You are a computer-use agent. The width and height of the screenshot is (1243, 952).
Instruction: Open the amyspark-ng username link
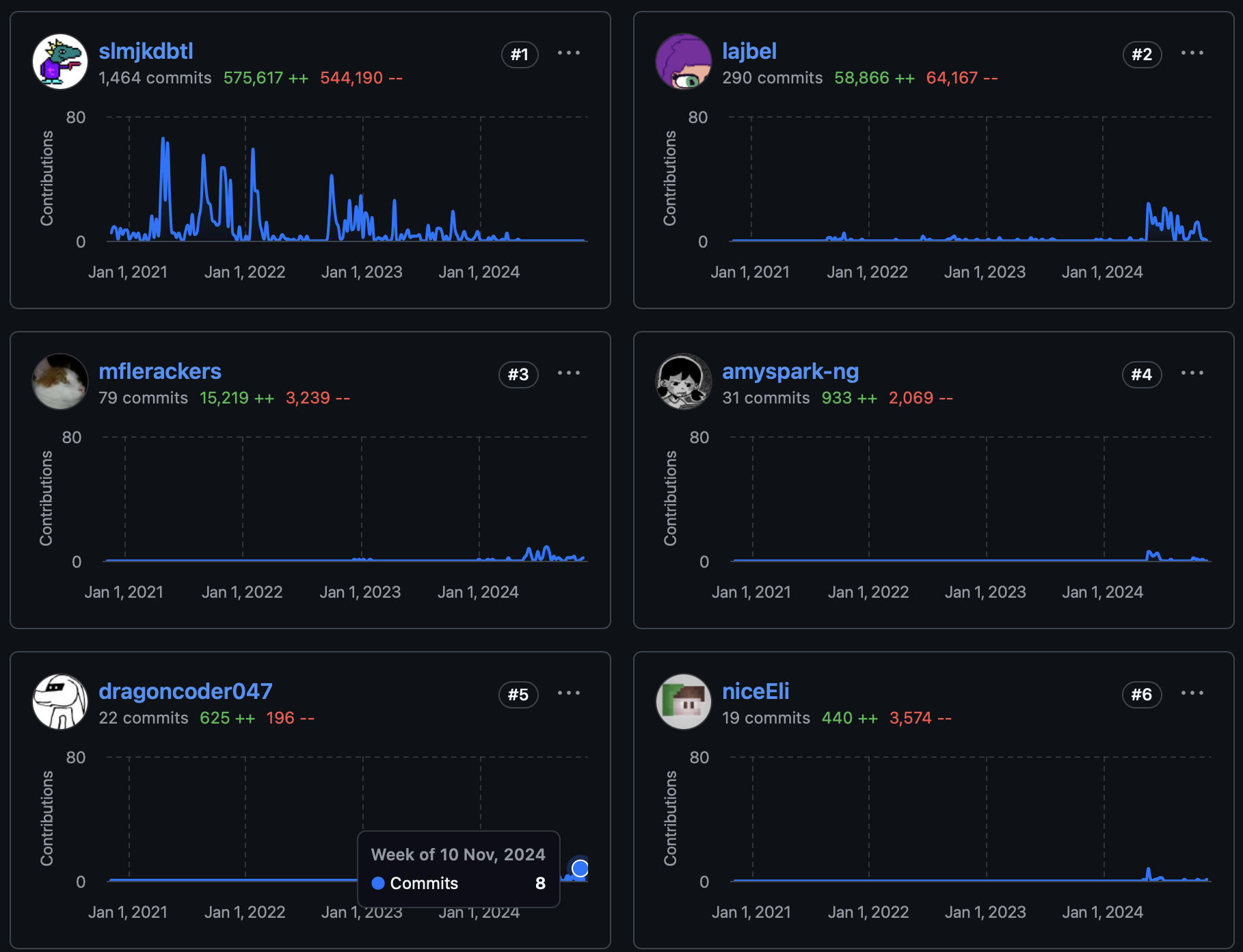tap(790, 371)
